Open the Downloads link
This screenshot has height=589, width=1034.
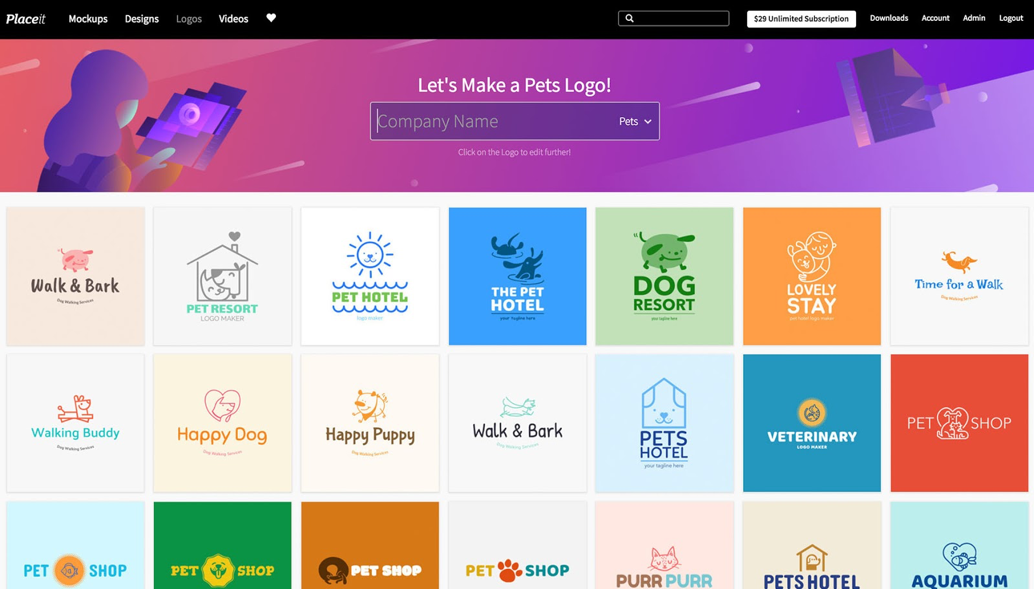point(888,18)
